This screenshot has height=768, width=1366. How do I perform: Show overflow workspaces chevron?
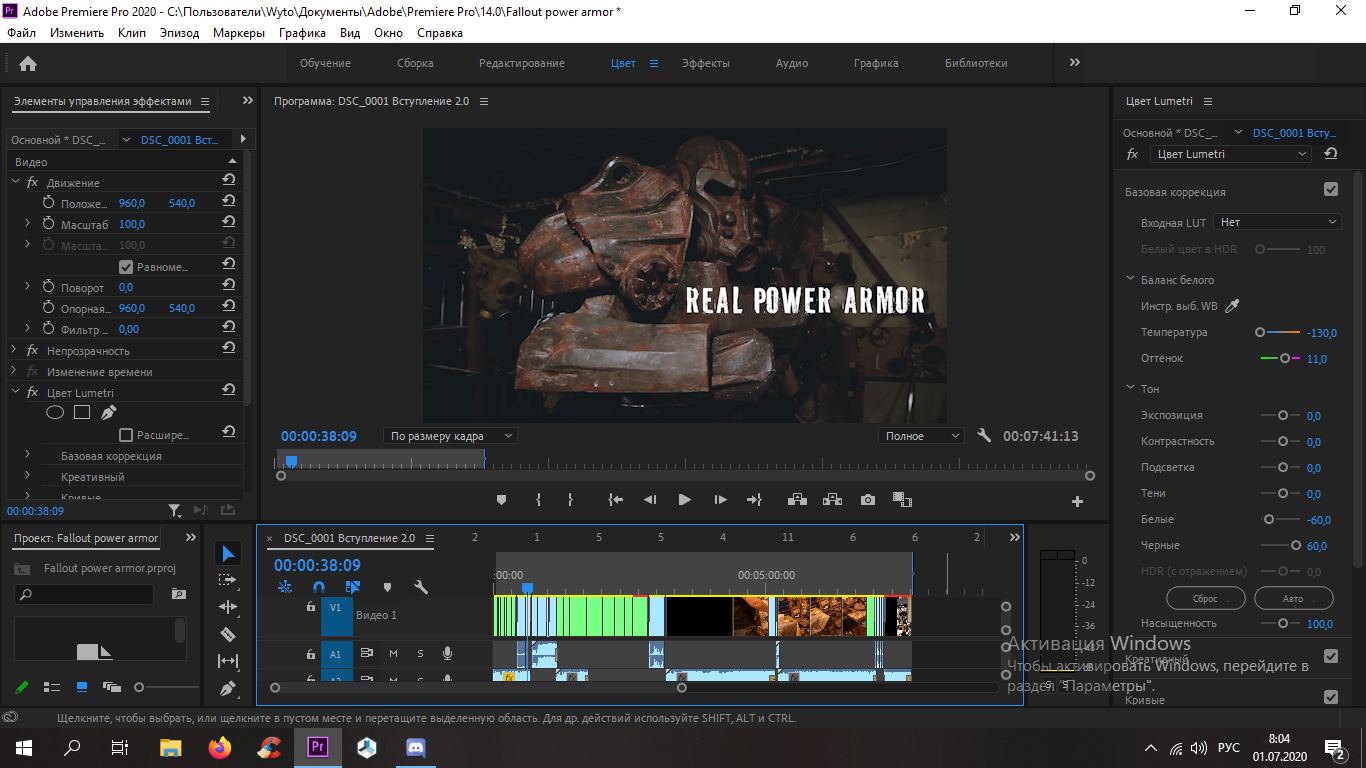[x=1075, y=62]
